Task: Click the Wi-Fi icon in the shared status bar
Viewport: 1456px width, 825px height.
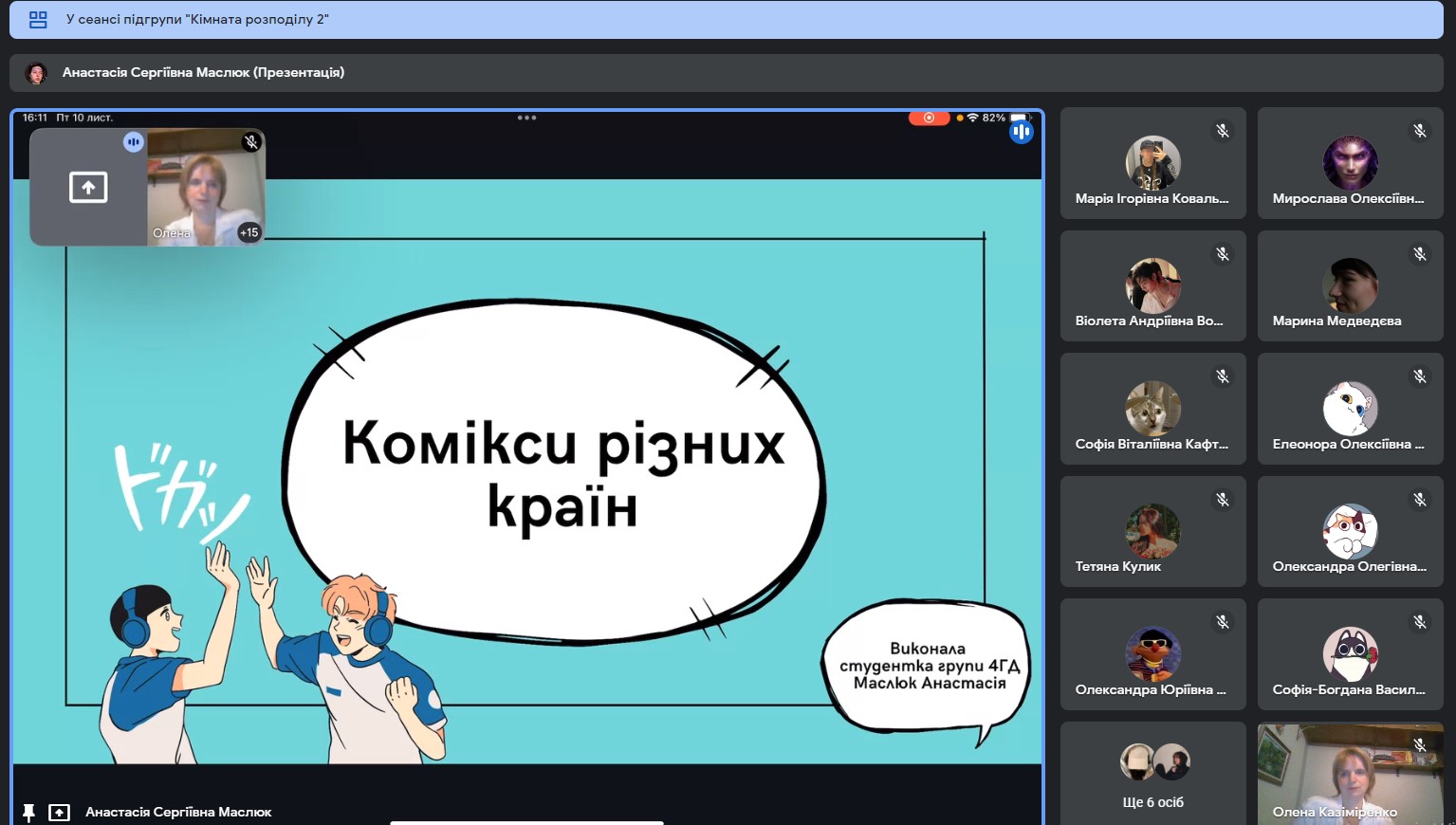Action: tap(972, 118)
